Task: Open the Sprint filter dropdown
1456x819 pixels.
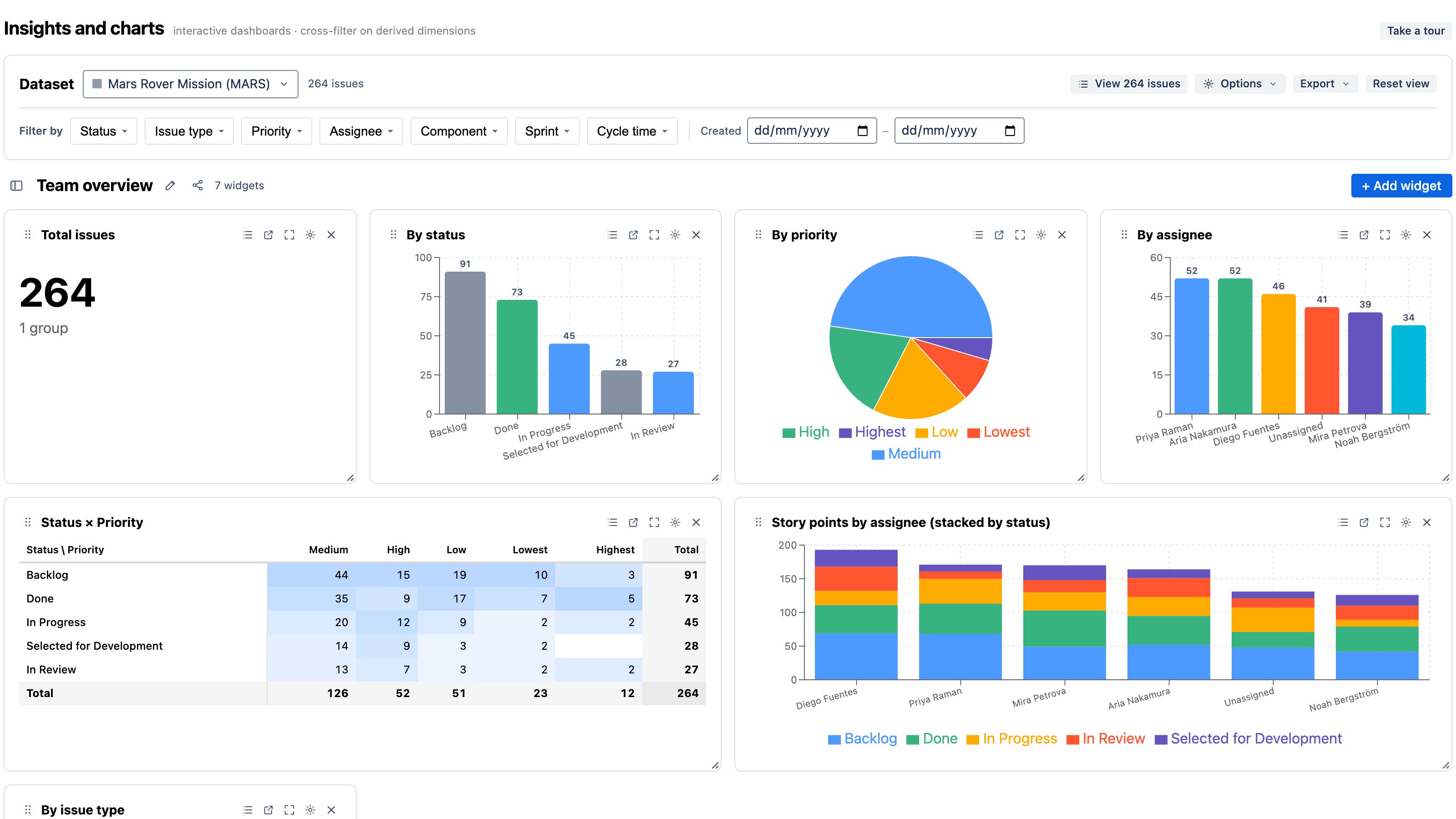Action: click(x=547, y=131)
